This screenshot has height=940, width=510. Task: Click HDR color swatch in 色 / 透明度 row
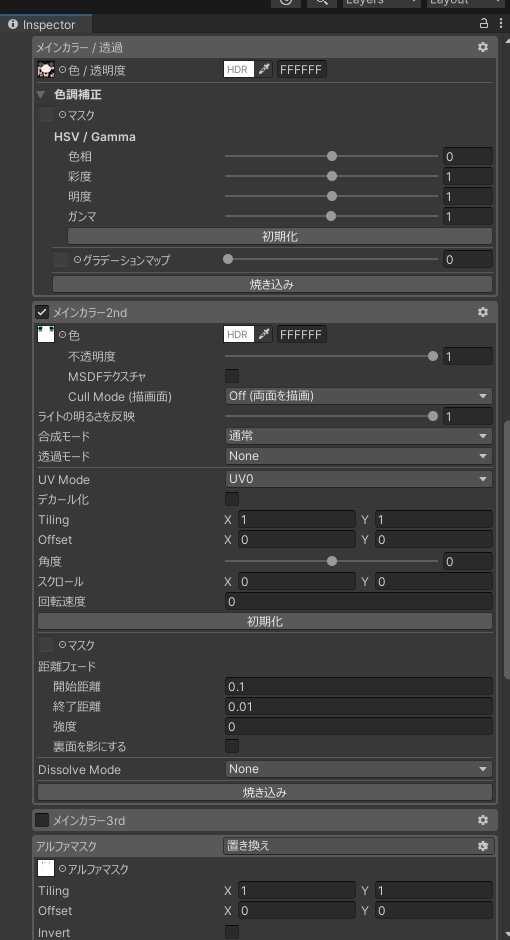239,70
